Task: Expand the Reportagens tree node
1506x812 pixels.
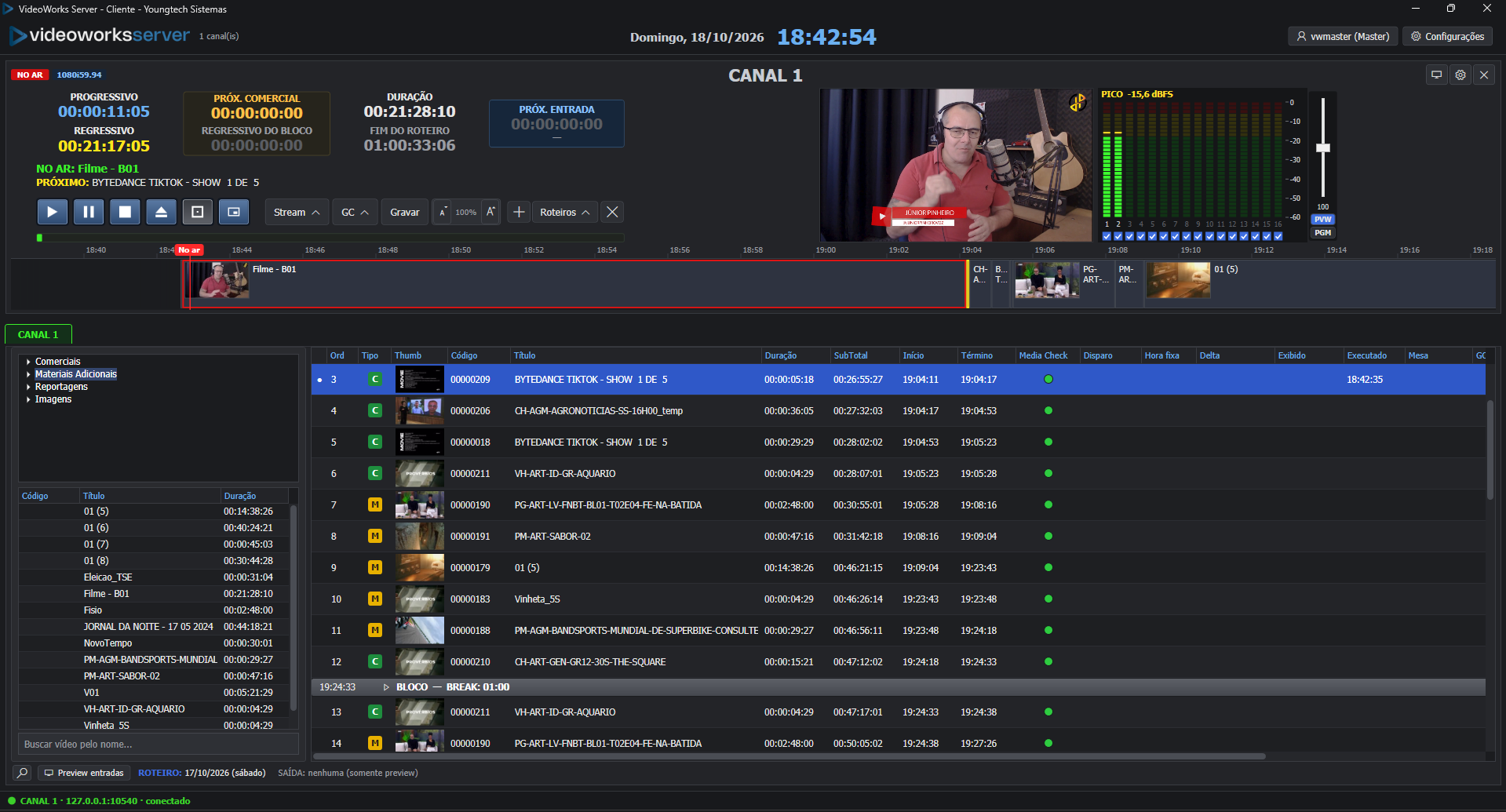Action: (x=29, y=387)
